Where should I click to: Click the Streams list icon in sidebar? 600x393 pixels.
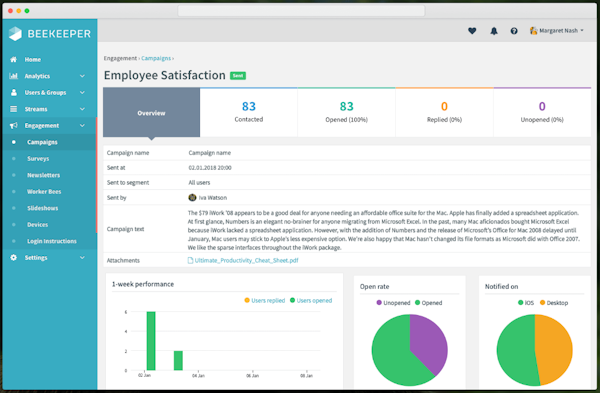click(x=13, y=109)
